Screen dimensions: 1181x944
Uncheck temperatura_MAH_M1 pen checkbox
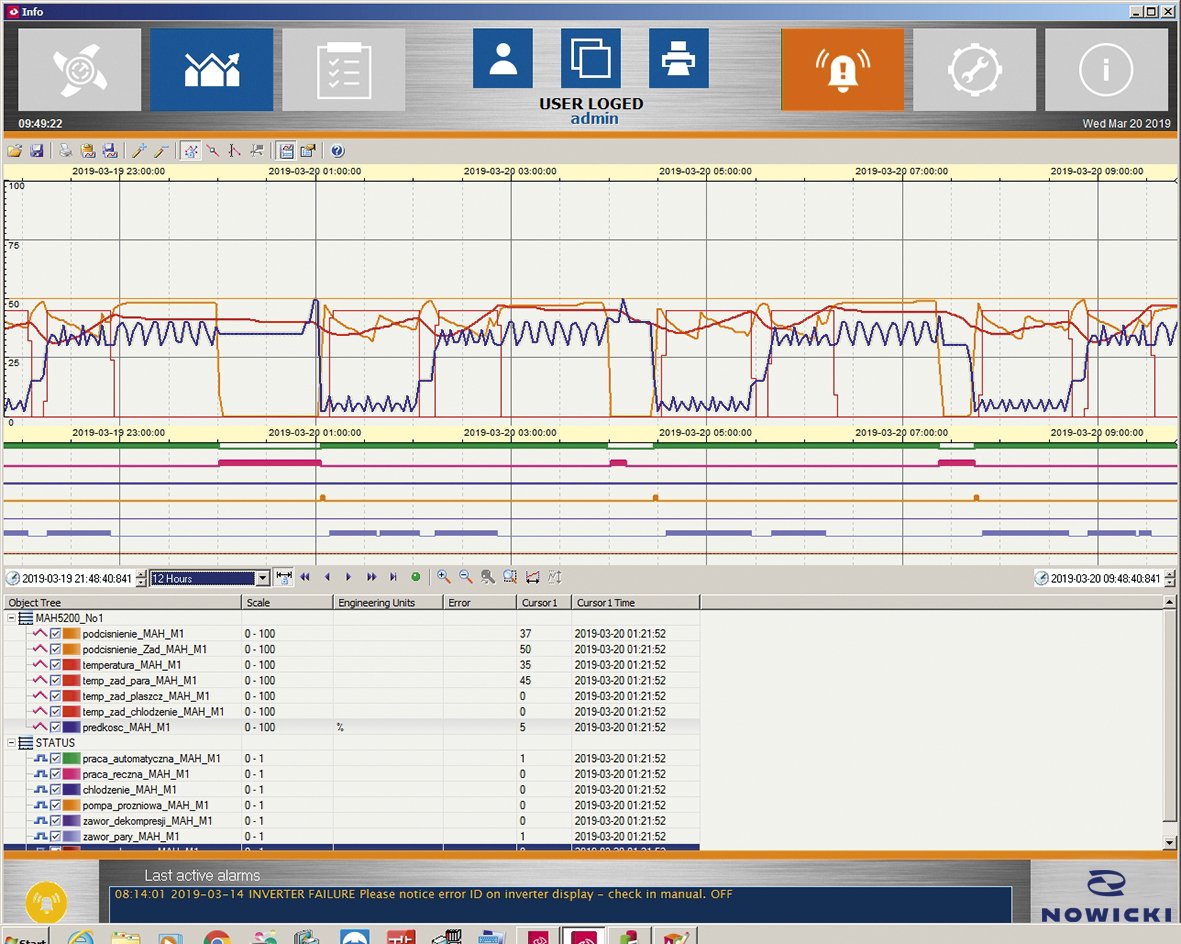56,664
